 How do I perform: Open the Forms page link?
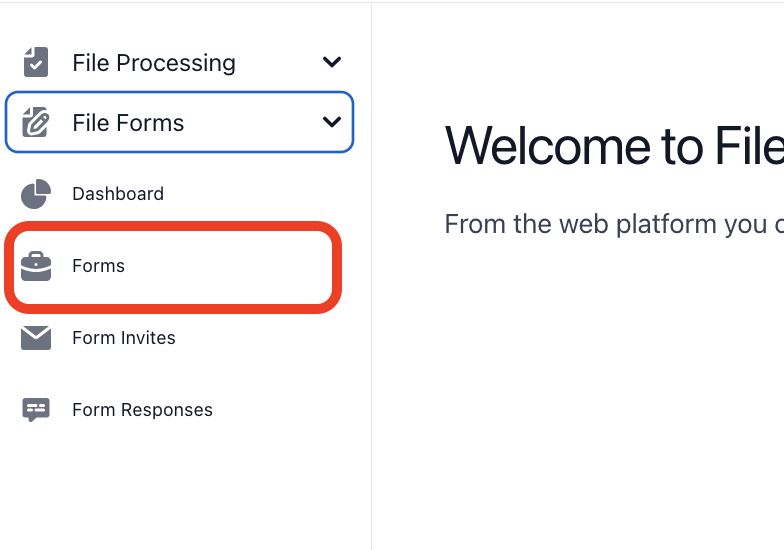coord(98,266)
